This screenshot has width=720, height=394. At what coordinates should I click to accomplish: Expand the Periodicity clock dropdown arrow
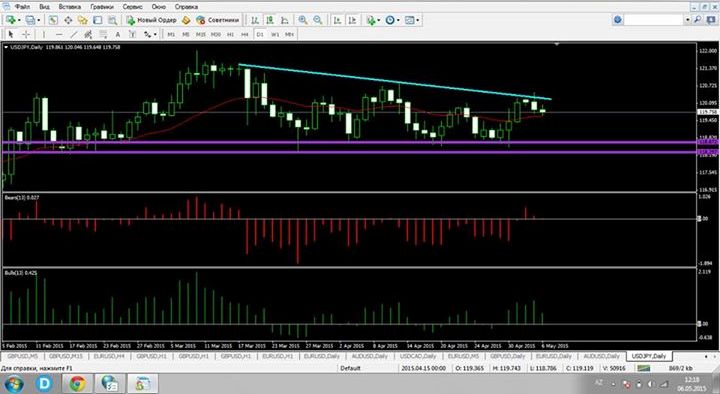coord(398,21)
